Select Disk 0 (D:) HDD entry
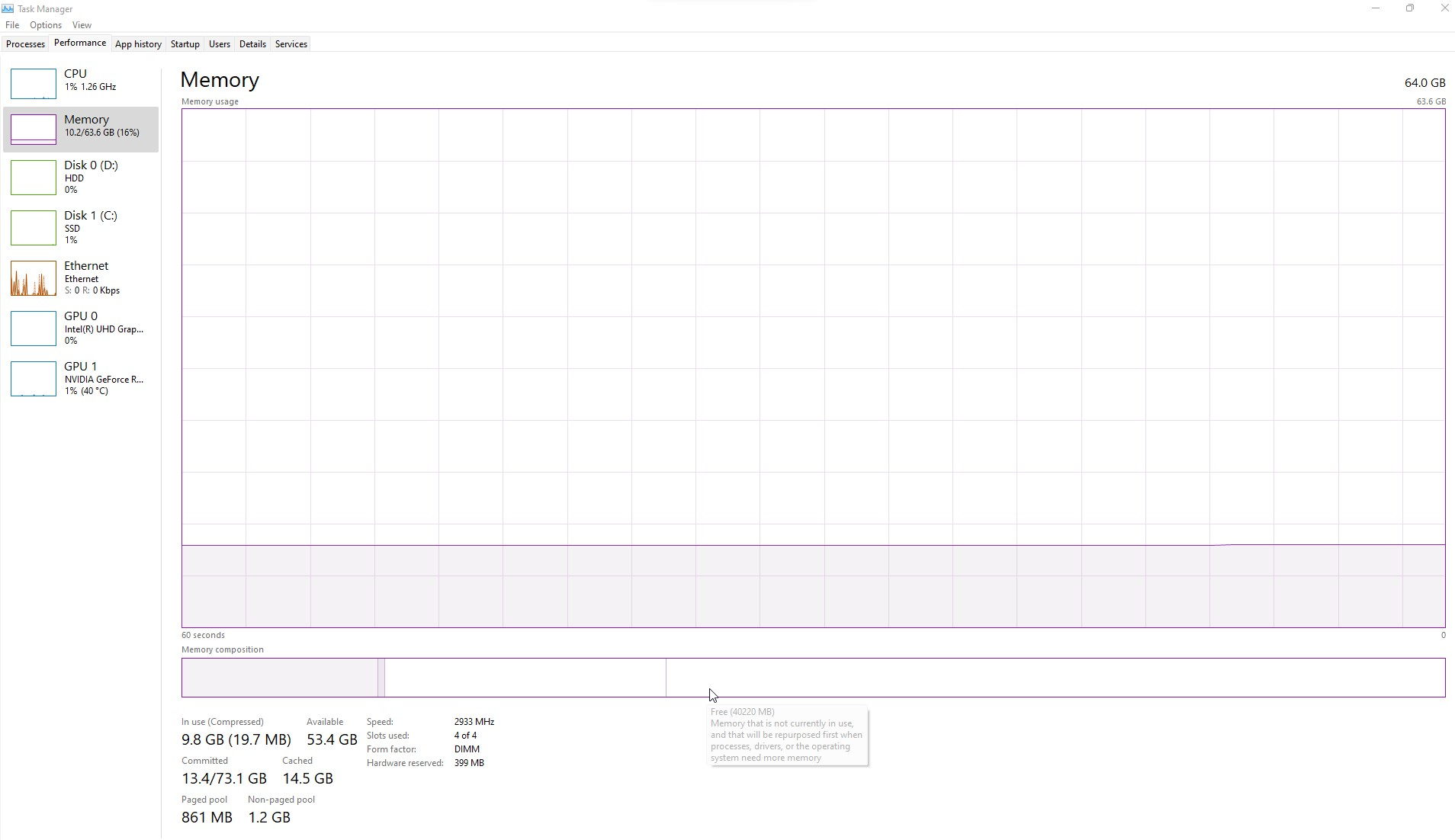The height and width of the screenshot is (840, 1455). [x=81, y=178]
